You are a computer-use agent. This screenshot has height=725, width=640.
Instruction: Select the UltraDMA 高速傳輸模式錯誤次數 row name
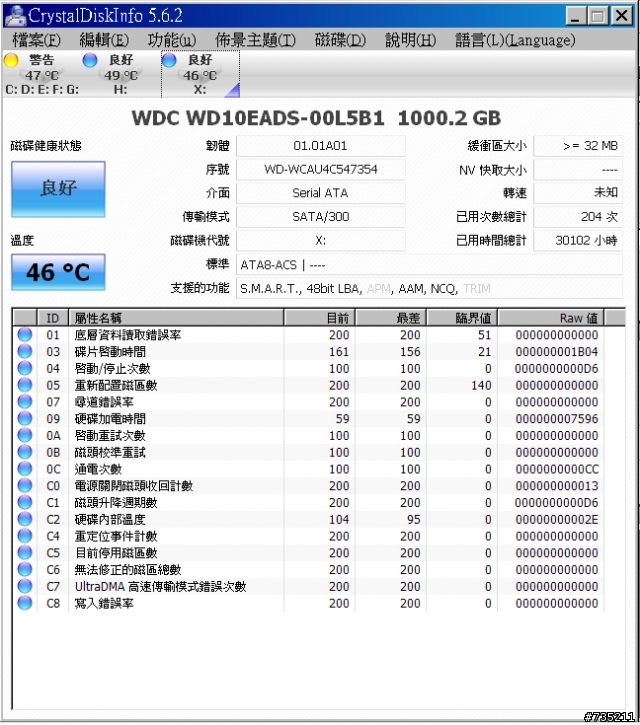[160, 587]
